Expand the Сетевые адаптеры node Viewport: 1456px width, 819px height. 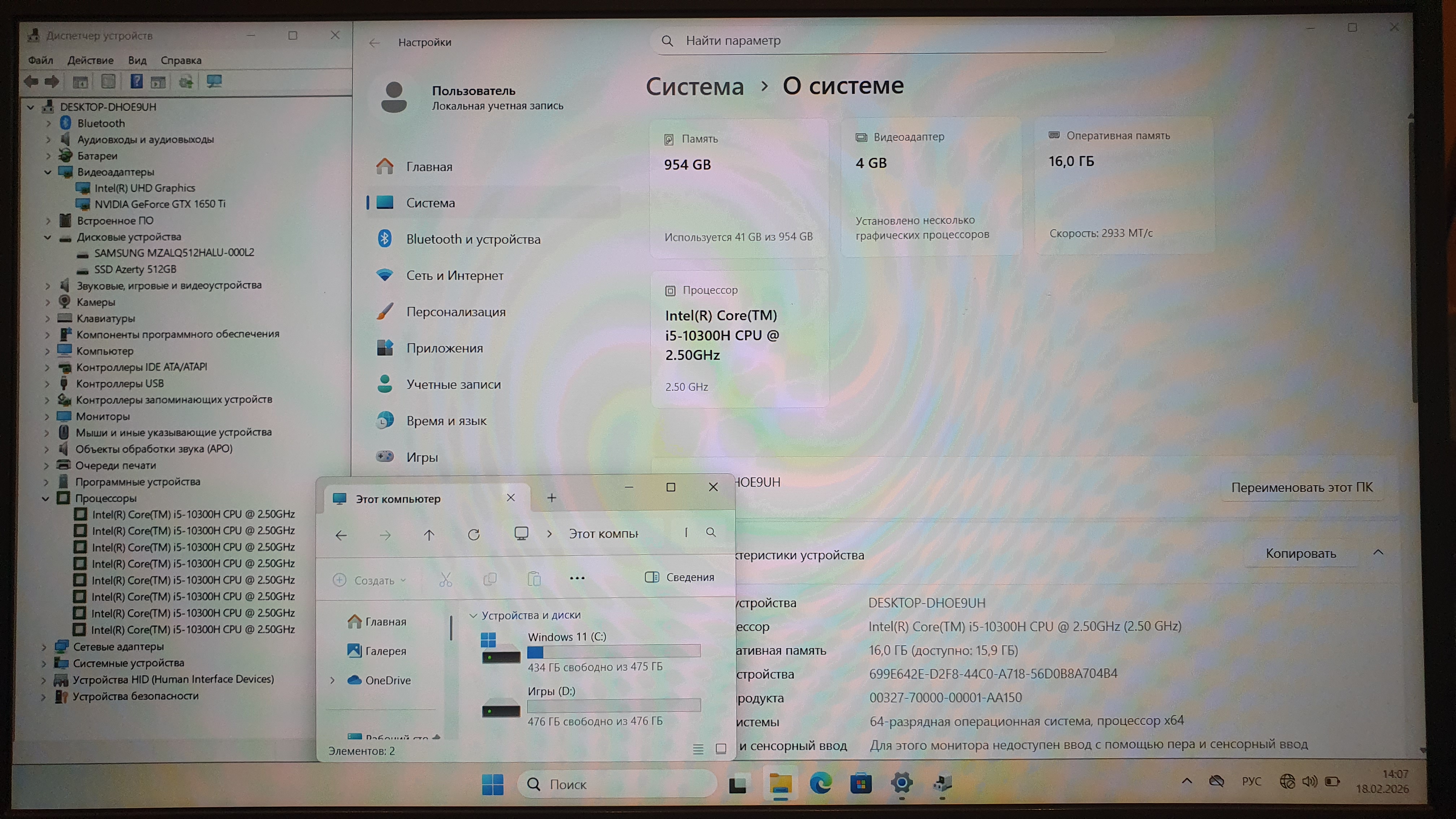coord(44,647)
